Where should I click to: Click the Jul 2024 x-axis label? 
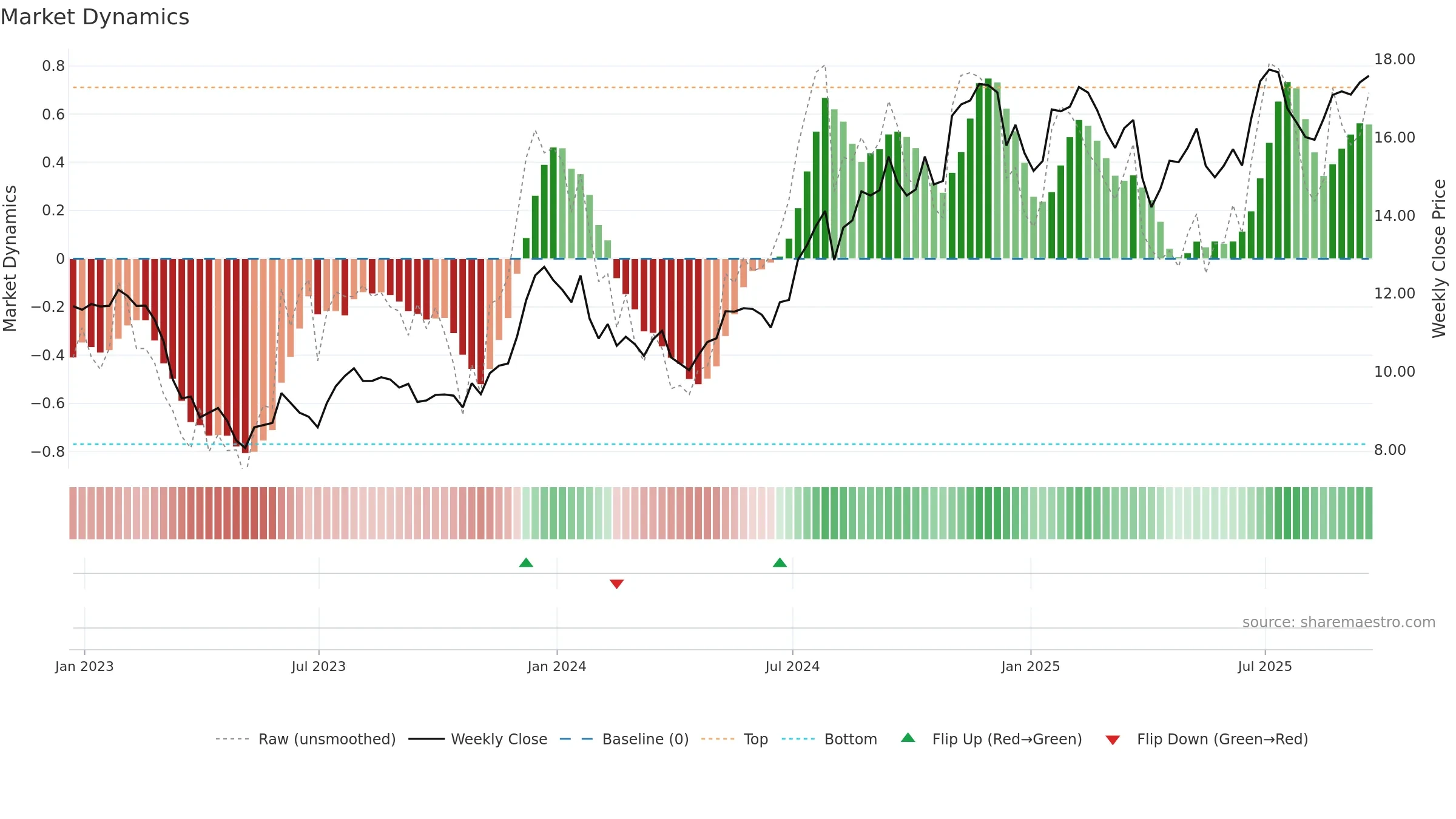(x=792, y=666)
